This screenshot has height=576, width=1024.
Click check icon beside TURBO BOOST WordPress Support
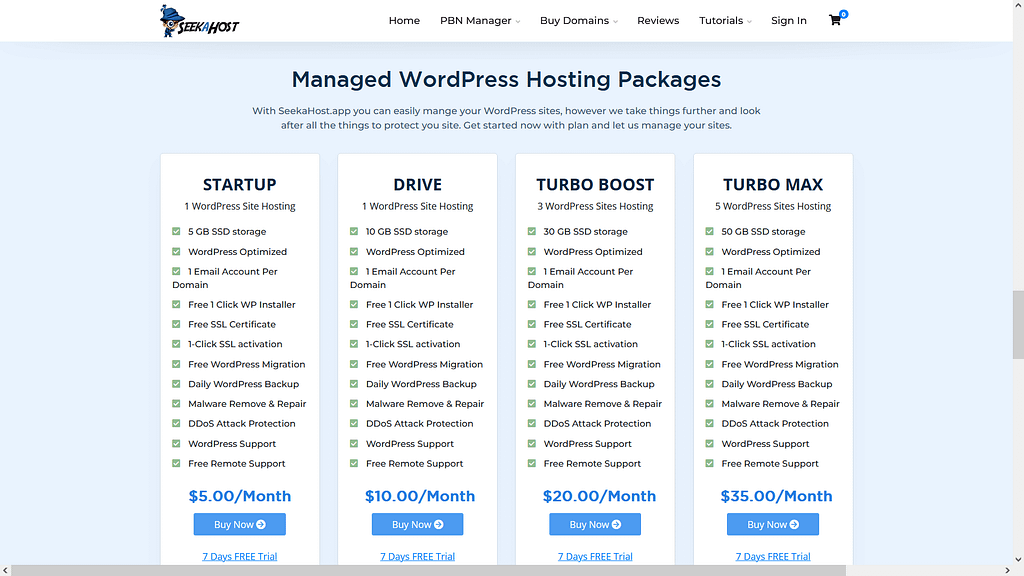tap(532, 443)
